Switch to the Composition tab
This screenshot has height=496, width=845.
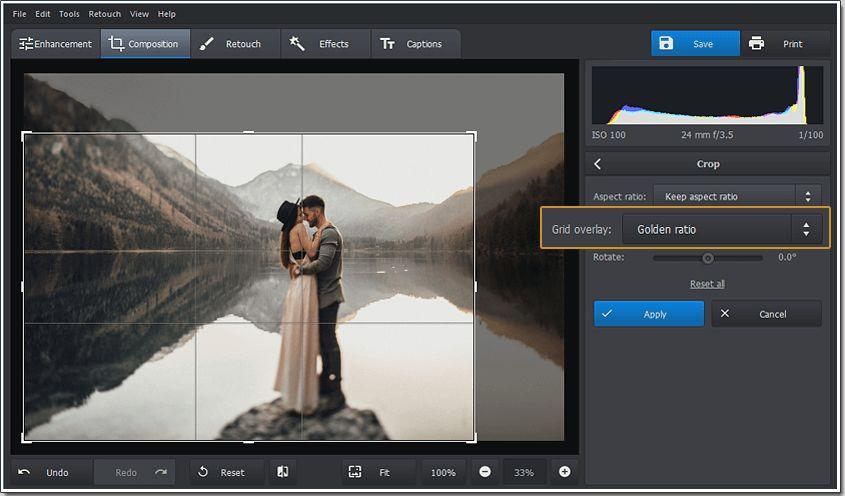pos(145,44)
